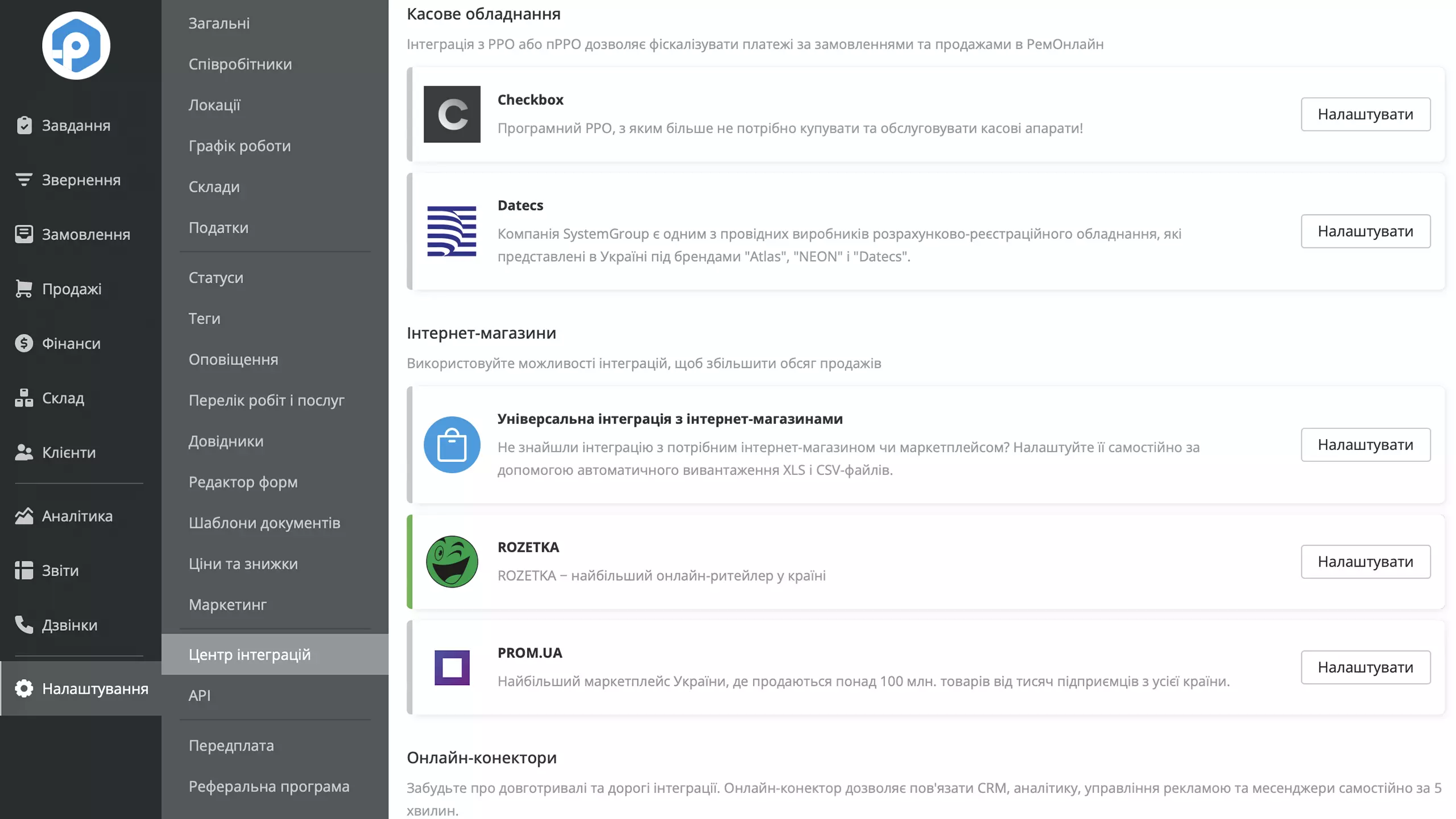Open Оповіщення settings
This screenshot has height=819, width=1456.
(x=275, y=359)
